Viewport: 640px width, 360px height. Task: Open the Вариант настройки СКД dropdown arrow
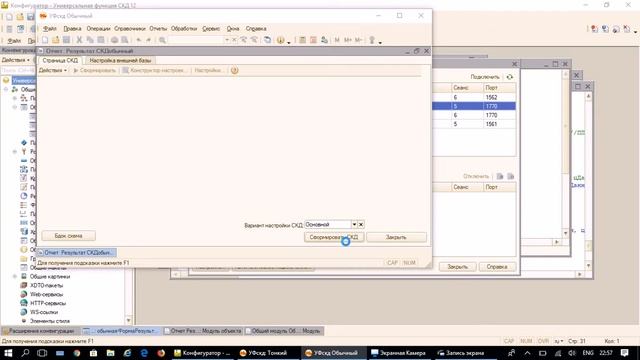tap(354, 224)
